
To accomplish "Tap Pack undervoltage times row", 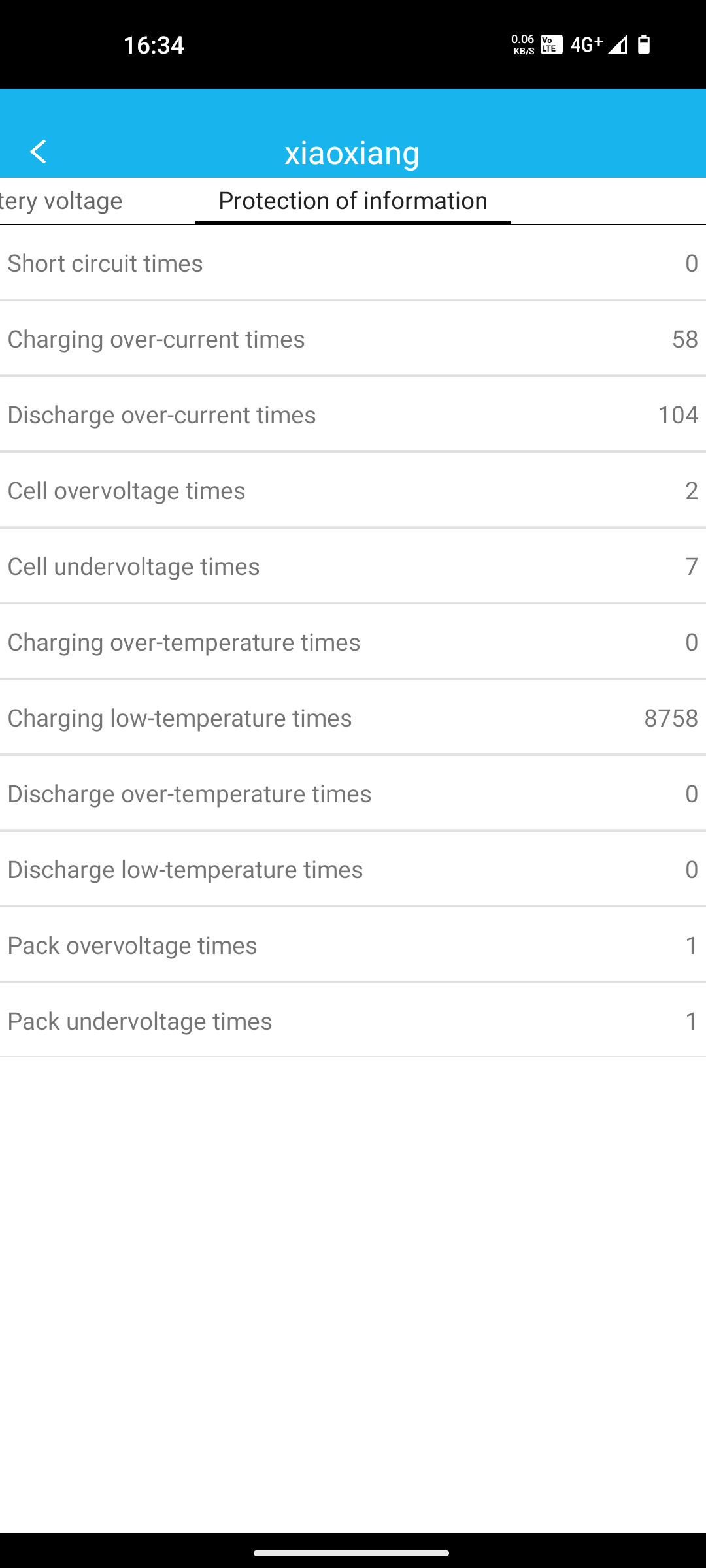I will (x=353, y=1021).
